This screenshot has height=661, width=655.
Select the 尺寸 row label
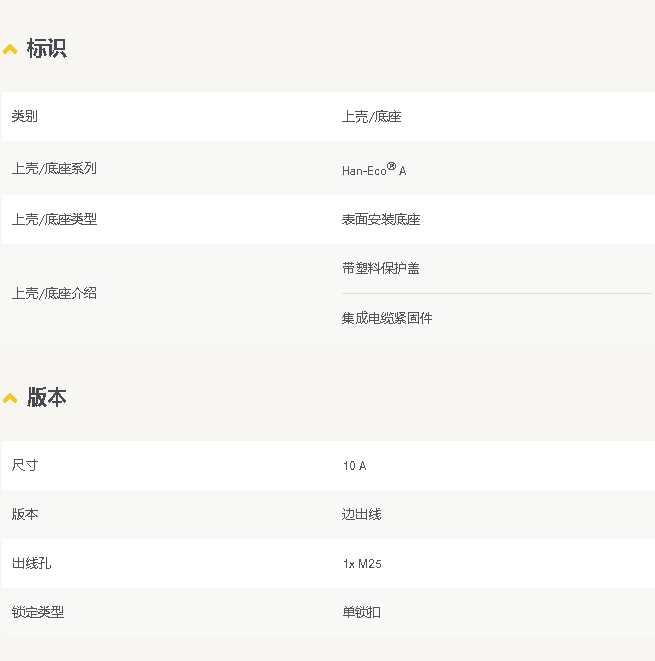tap(25, 465)
